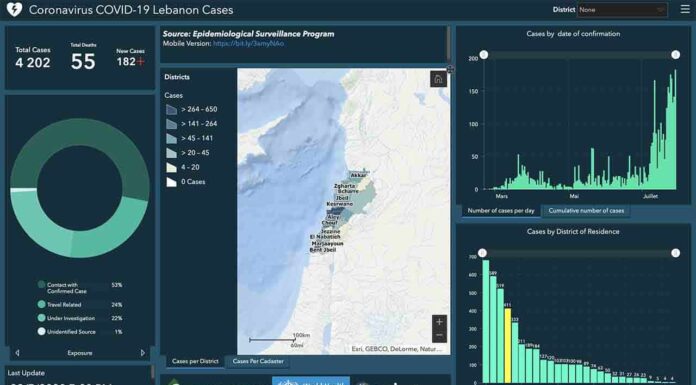The height and width of the screenshot is (385, 696).
Task: Toggle Contact with Confirmed Case legend item
Action: [80, 288]
